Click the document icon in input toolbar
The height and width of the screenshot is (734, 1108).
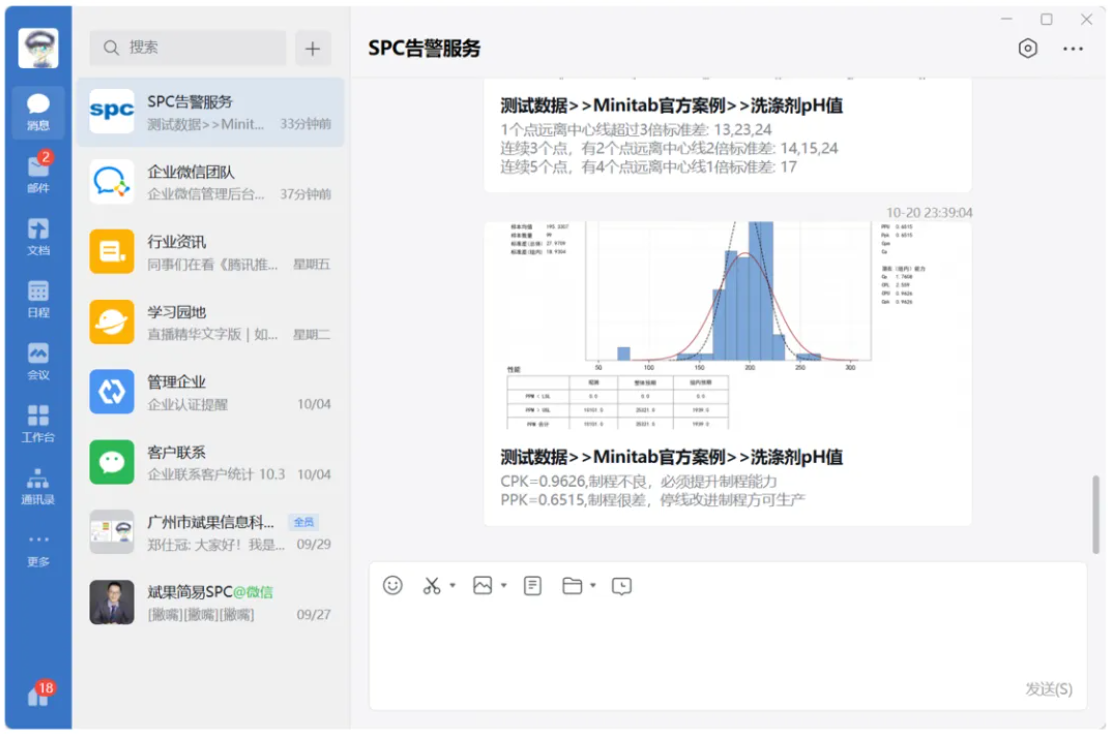pos(533,586)
